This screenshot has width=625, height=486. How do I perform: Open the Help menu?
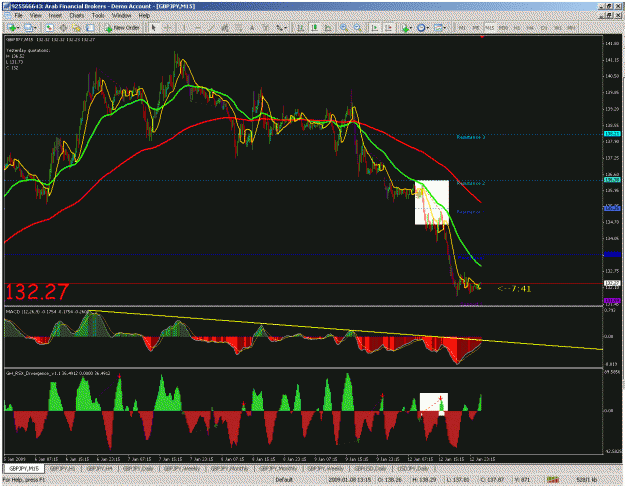click(144, 16)
